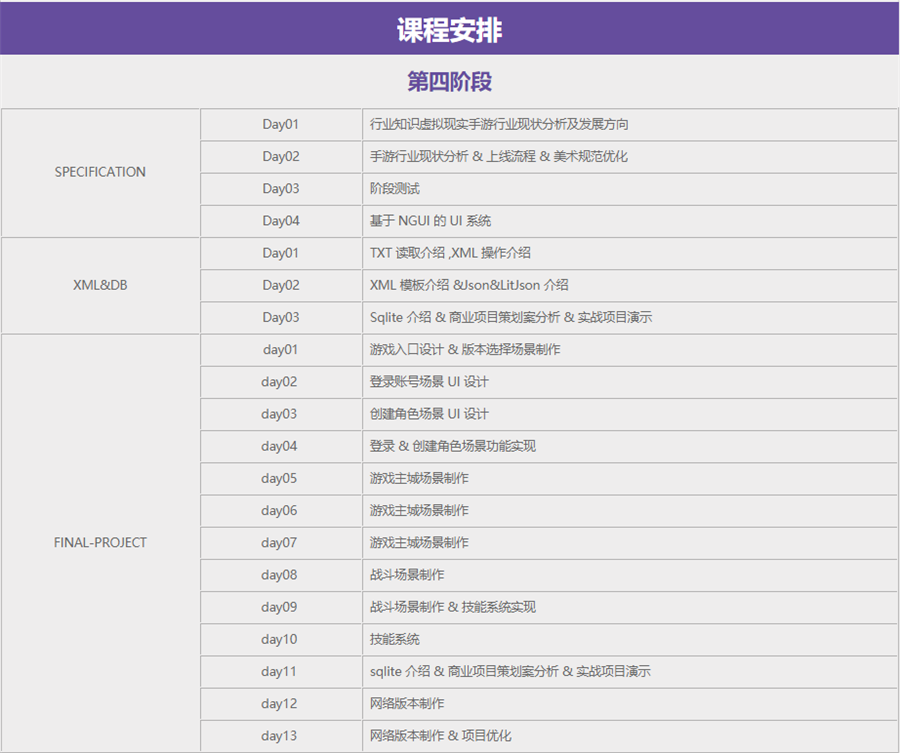Select the 游戏入口设计 & 版本选择场景制作 entry

[x=465, y=350]
